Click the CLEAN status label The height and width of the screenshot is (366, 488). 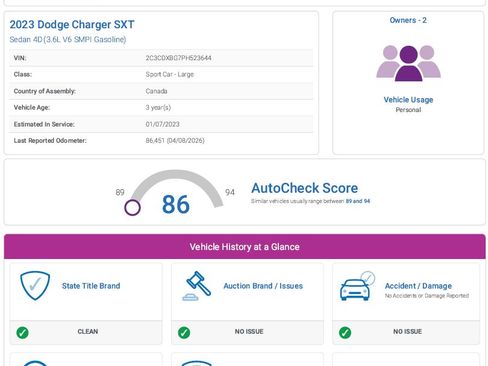coord(88,331)
